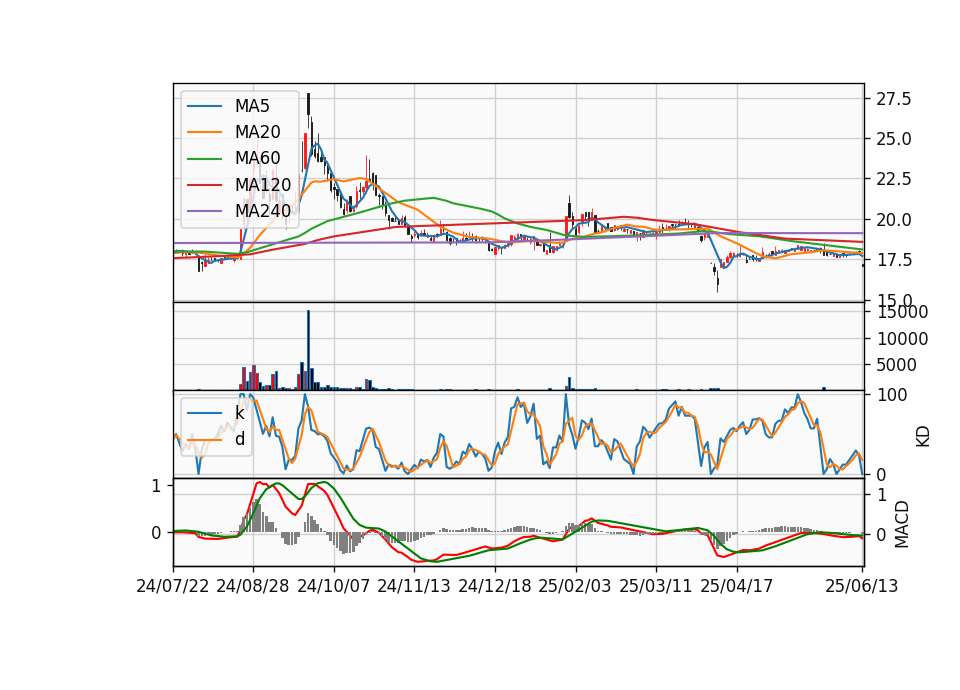
Task: Click the orange MA20 legend line sample
Action: pyautogui.click(x=204, y=132)
